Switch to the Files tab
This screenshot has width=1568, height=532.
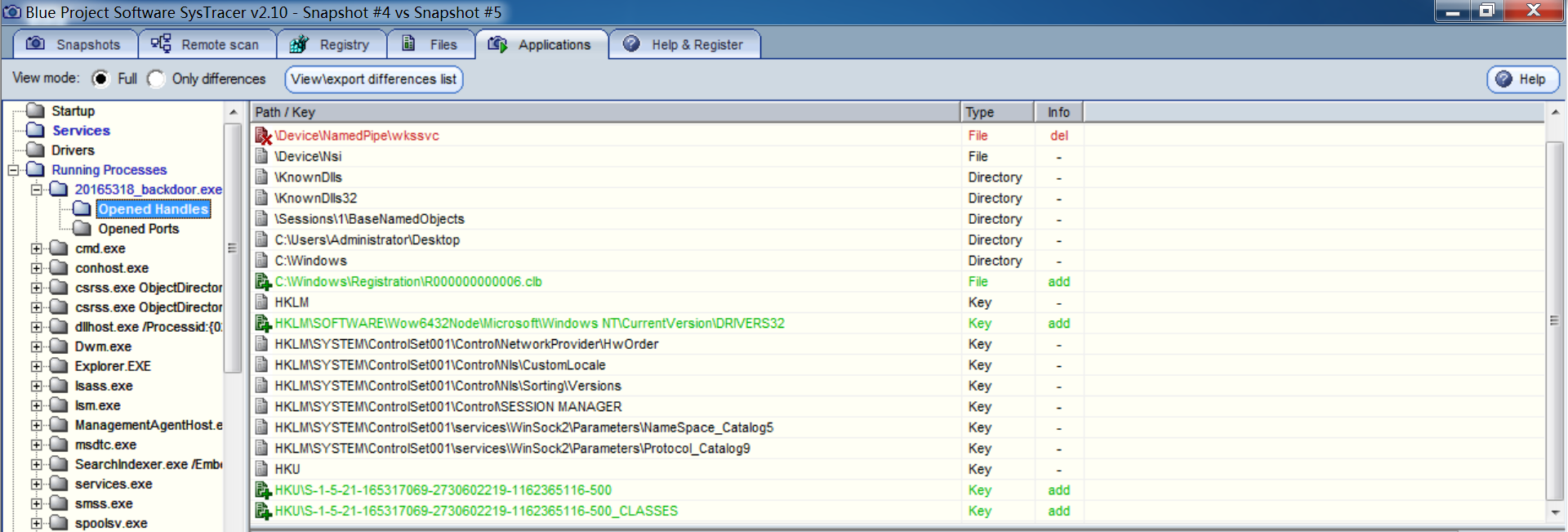click(x=431, y=44)
